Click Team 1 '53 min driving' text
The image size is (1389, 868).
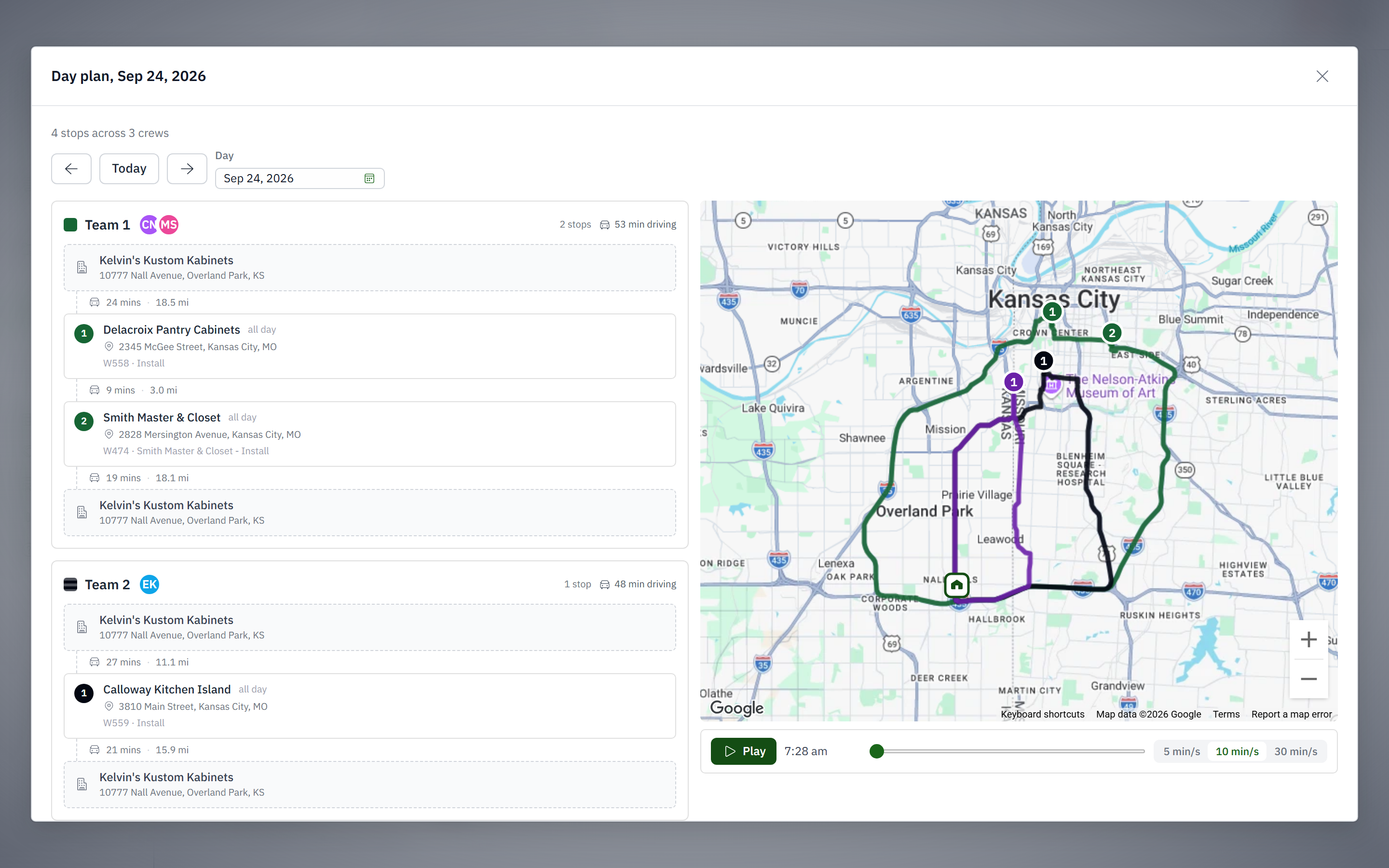coord(645,224)
